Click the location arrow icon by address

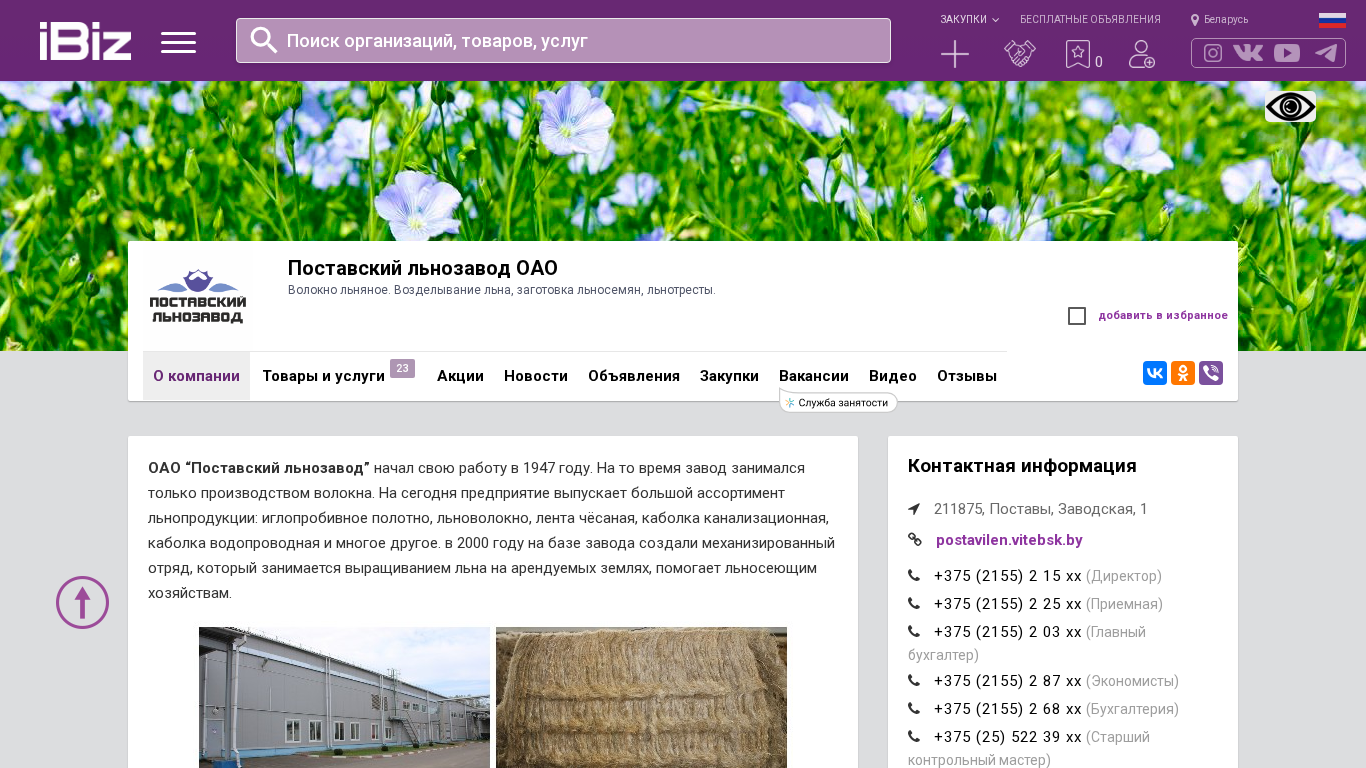914,509
